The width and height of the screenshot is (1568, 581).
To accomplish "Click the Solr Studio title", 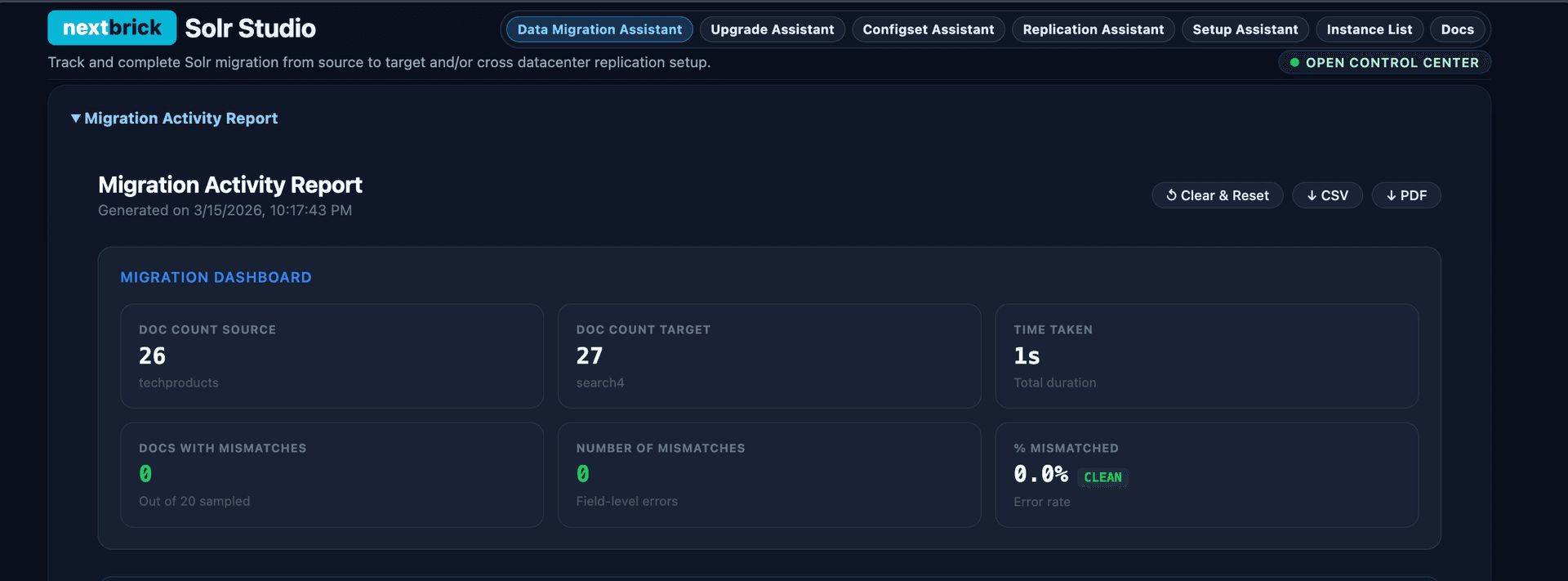I will click(250, 28).
